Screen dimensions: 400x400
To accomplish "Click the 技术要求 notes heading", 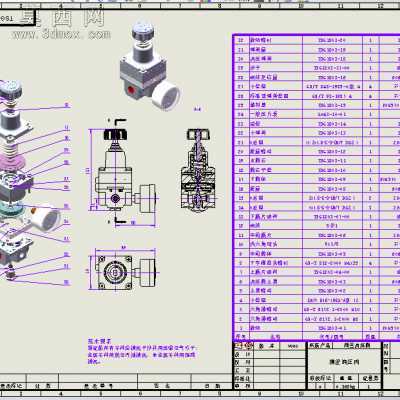I will 100,341.
